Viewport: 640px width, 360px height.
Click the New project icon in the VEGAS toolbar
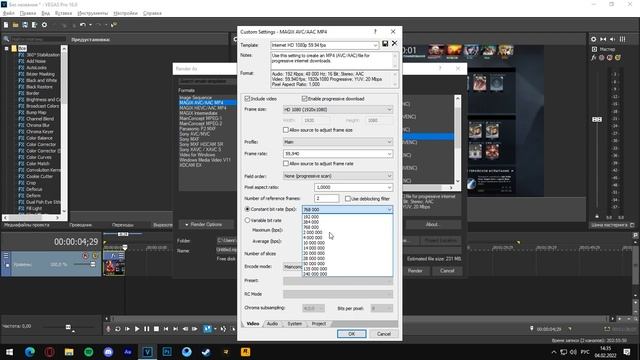tap(6, 25)
